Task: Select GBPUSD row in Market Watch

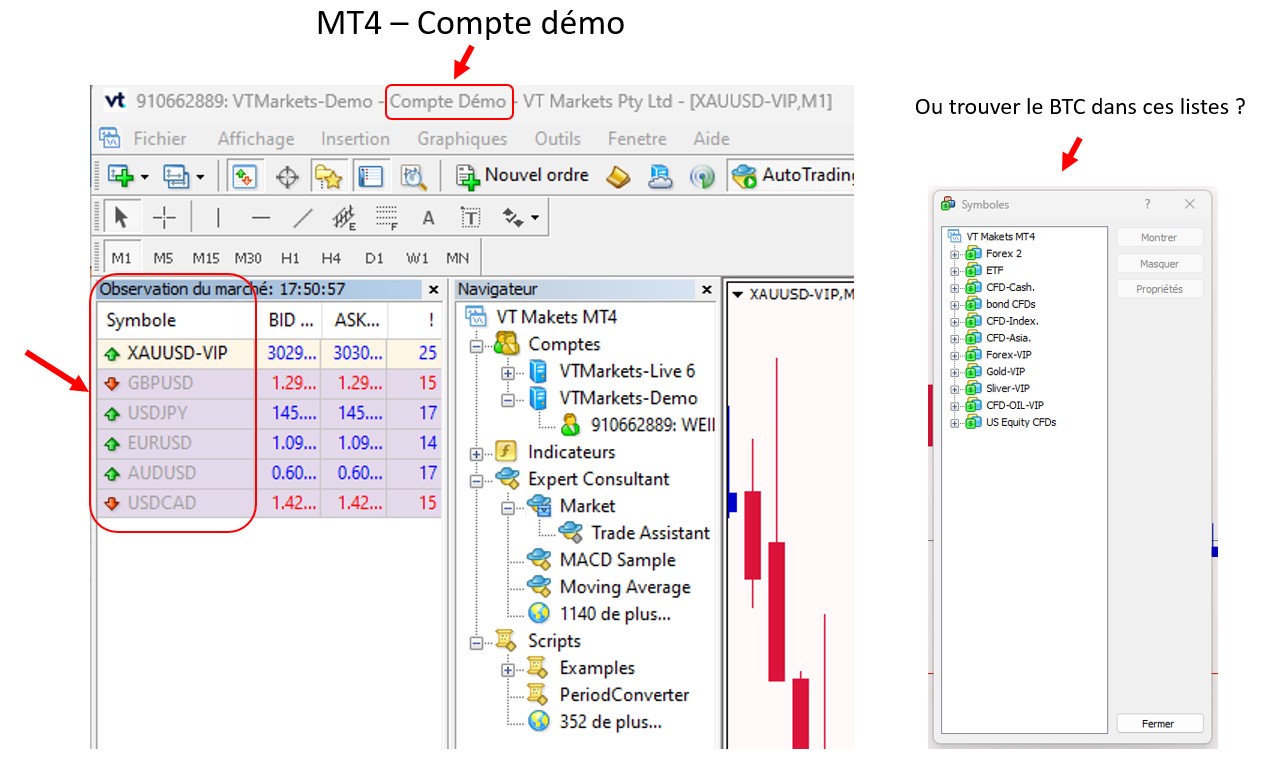Action: (270, 383)
